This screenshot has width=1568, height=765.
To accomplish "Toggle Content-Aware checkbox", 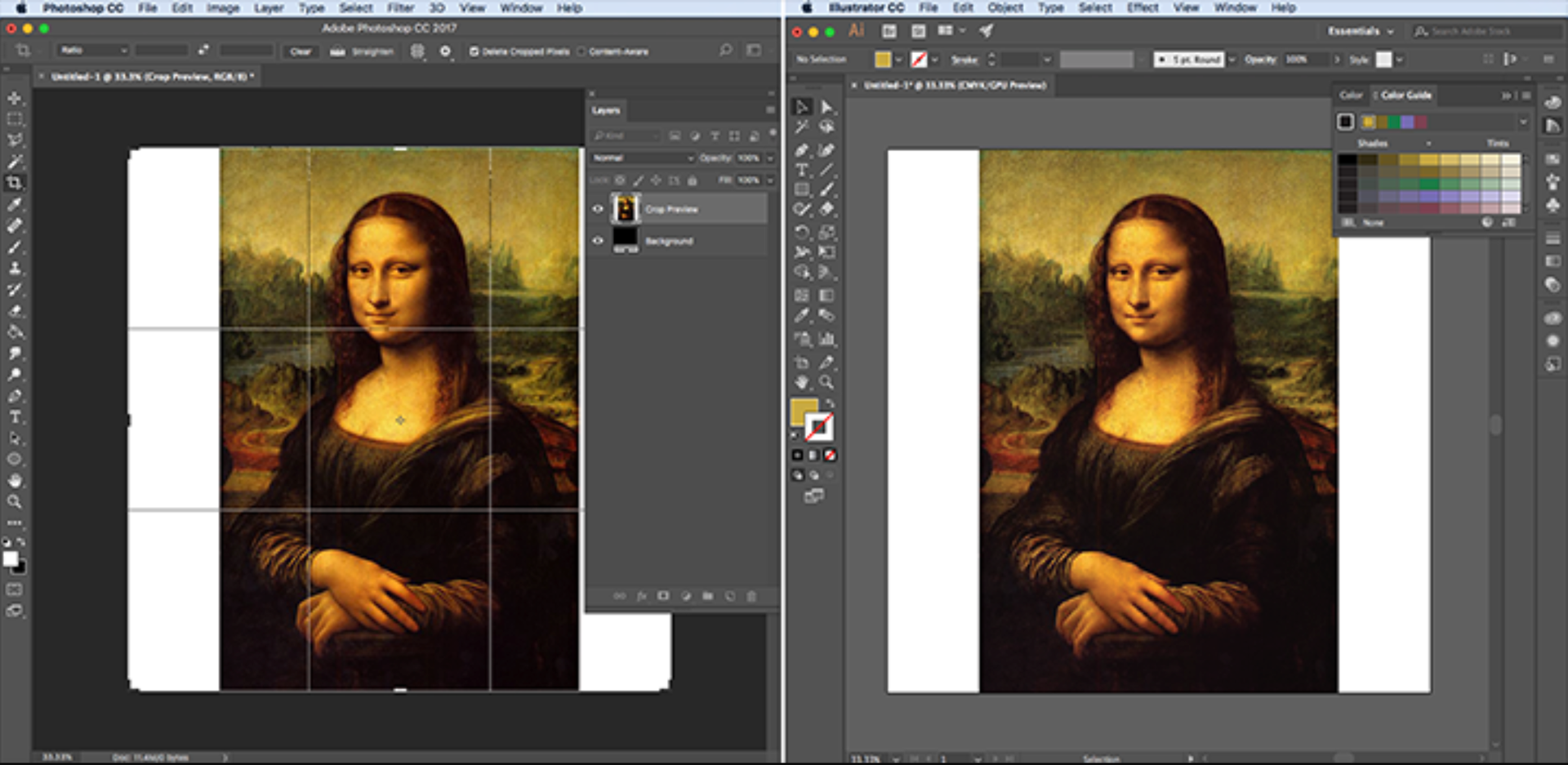I will (581, 51).
